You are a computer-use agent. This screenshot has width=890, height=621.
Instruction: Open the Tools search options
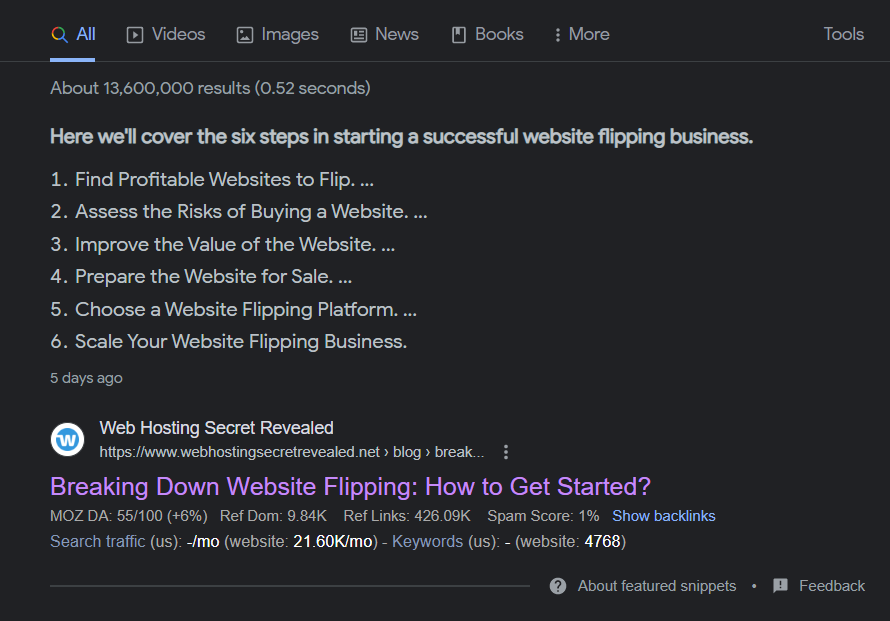click(843, 34)
